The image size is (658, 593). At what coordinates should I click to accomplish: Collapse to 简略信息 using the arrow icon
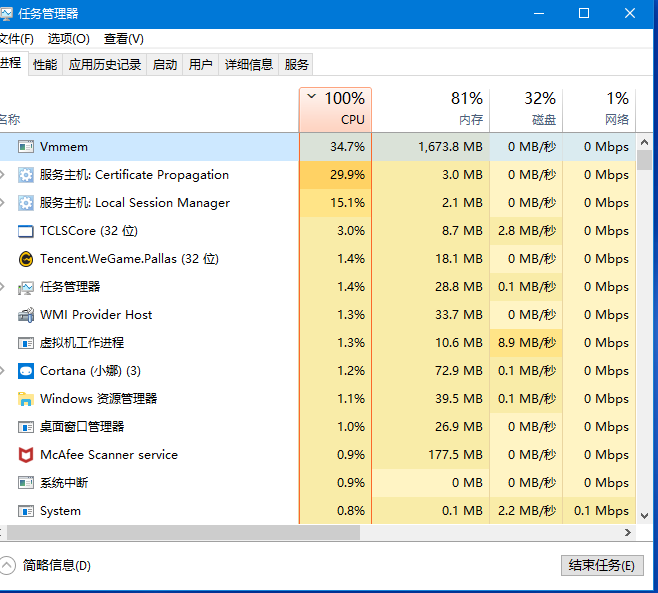click(x=7, y=565)
